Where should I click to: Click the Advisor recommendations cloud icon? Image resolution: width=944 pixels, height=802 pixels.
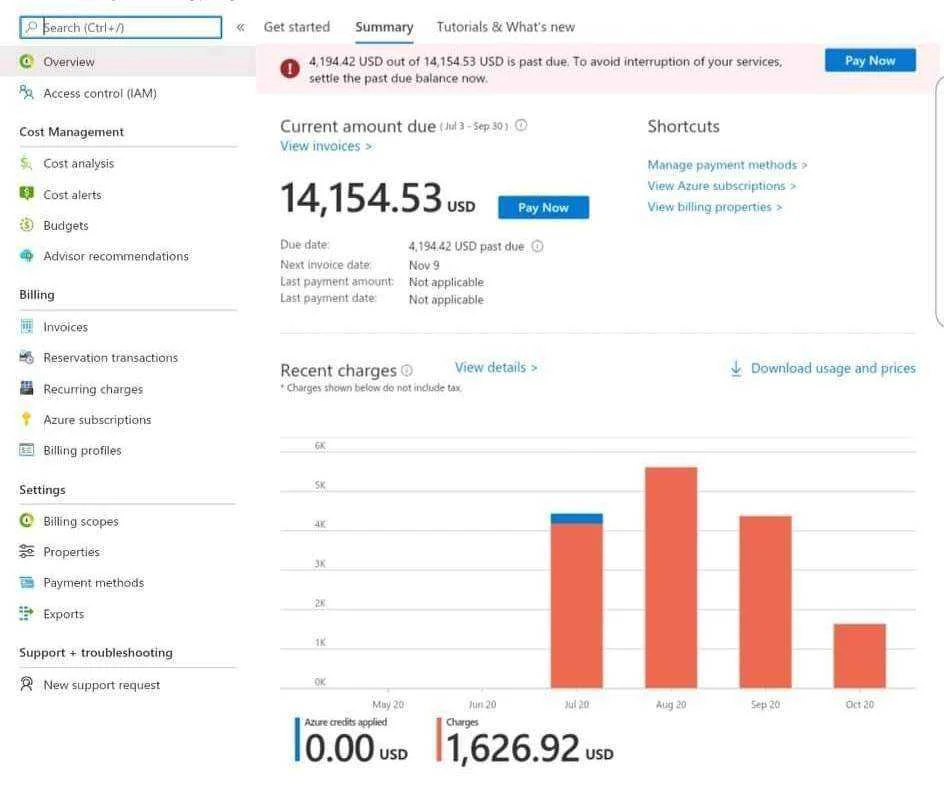coord(26,255)
